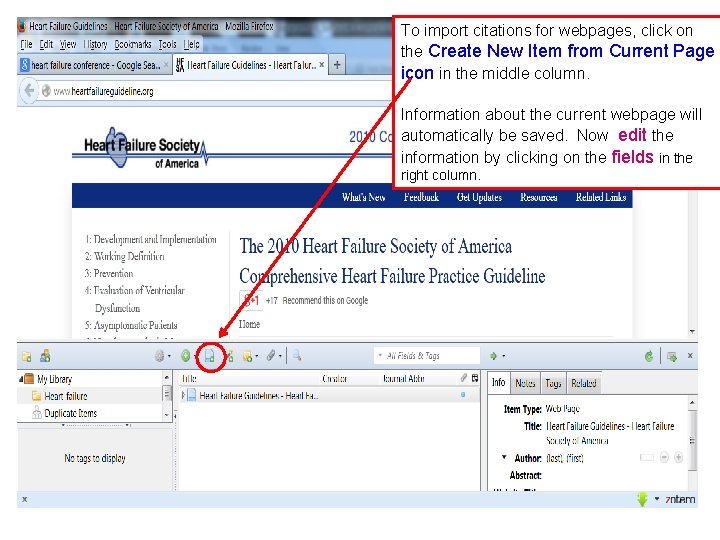
Task: Click the attachment column paperclip header
Action: pos(464,378)
